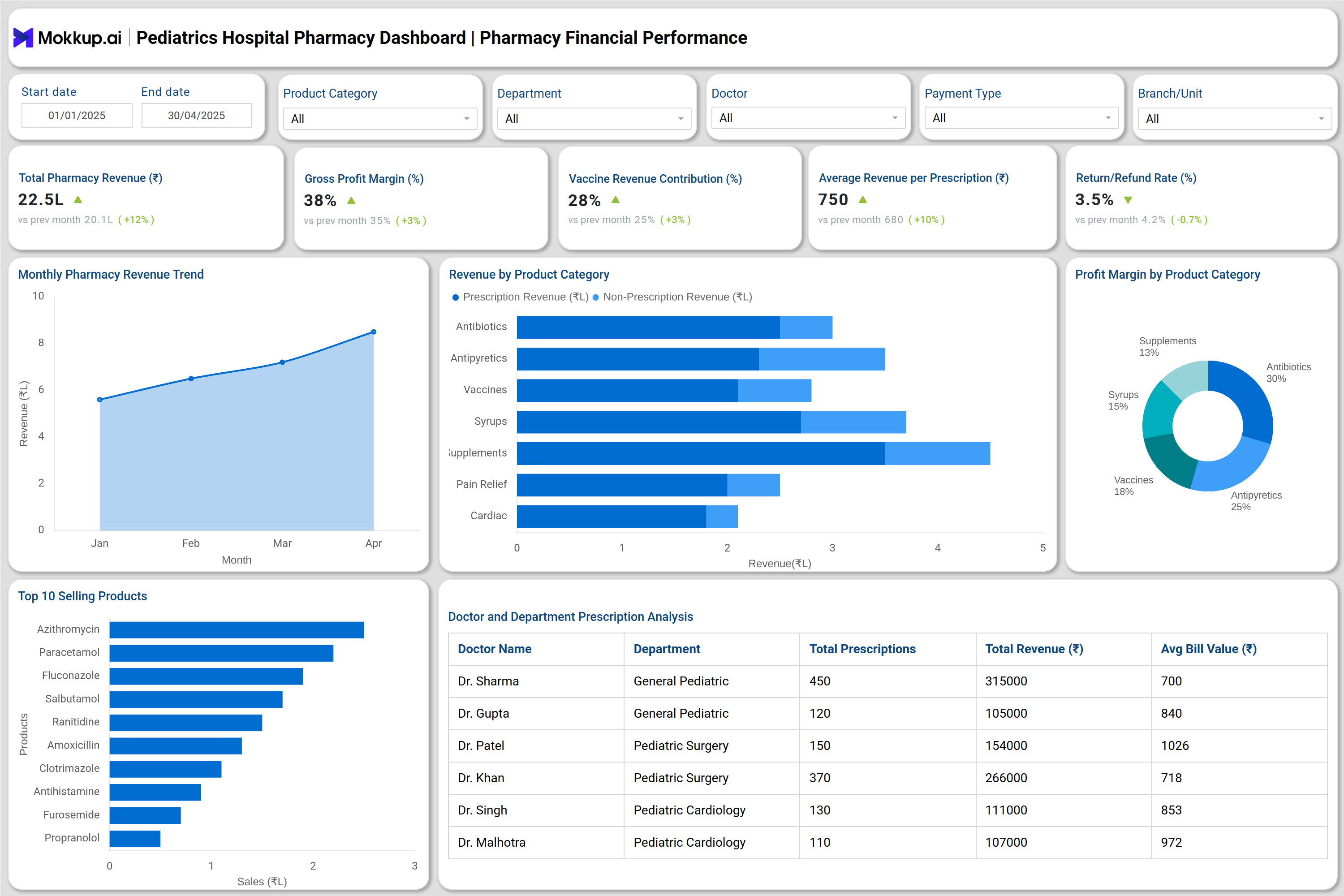Click the Prescription Revenue legend dot
1344x896 pixels.
456,297
